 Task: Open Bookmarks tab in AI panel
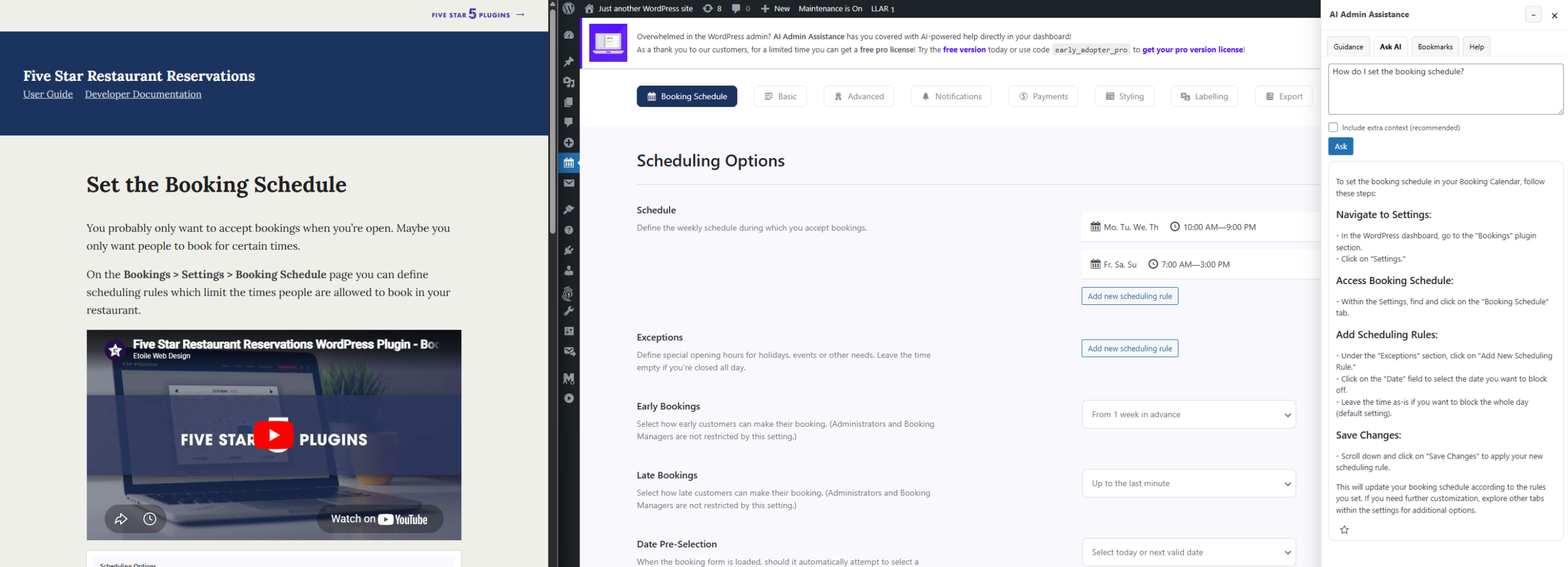click(x=1434, y=47)
